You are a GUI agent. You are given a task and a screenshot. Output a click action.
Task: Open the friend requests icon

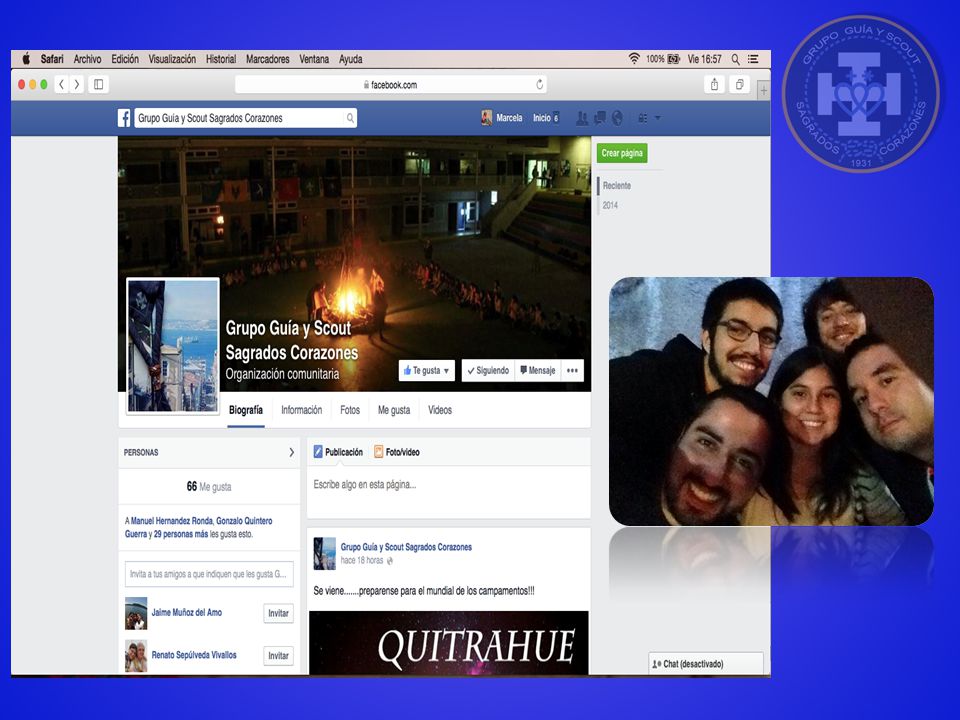pos(582,118)
